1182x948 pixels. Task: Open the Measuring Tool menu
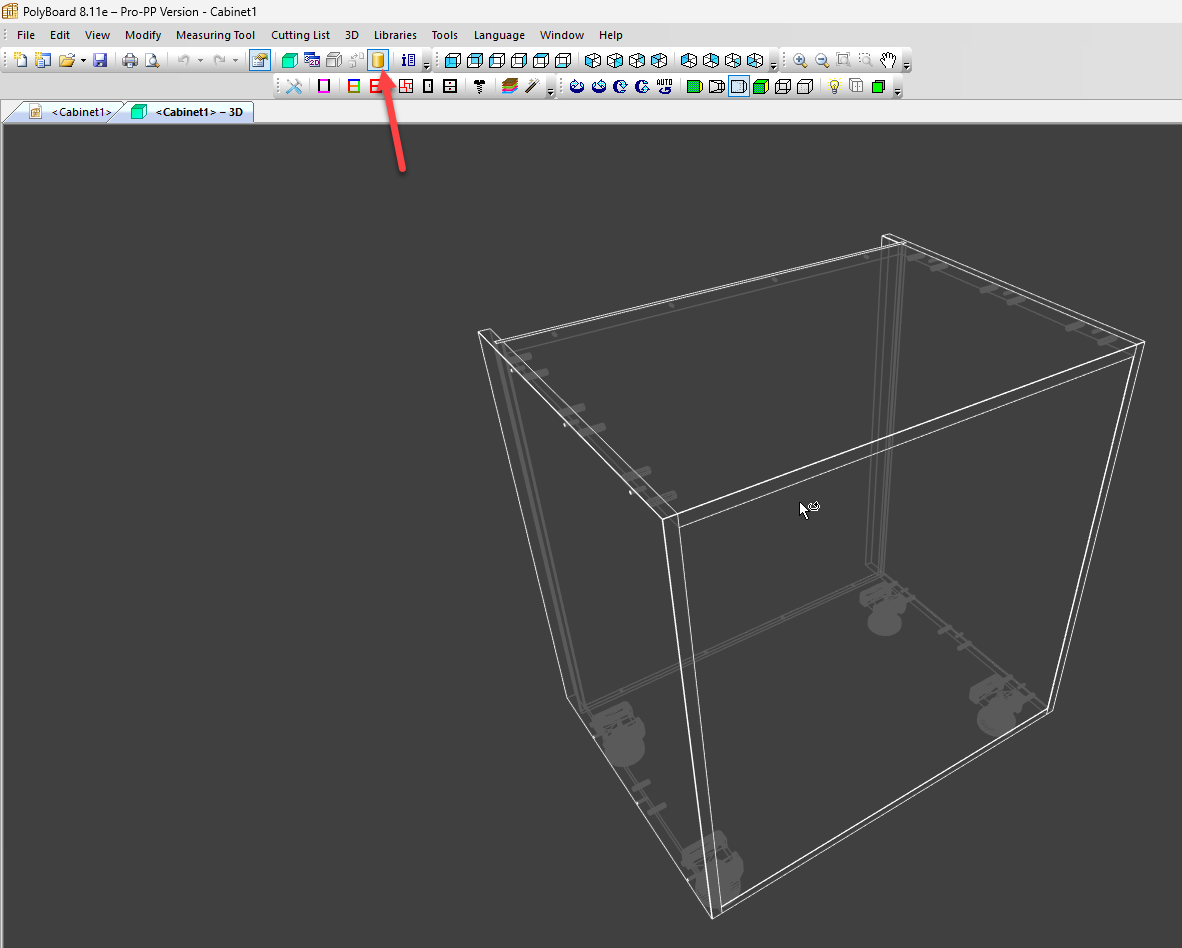216,35
